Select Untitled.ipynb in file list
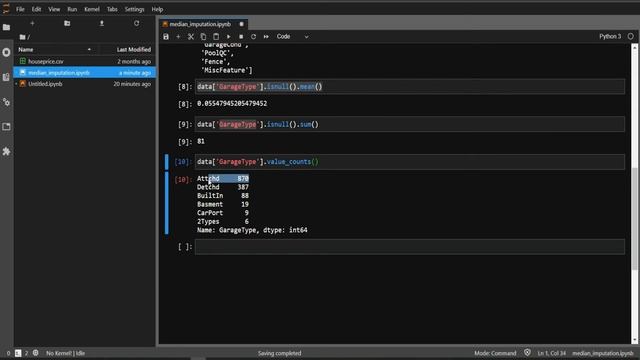The image size is (640, 360). (x=84, y=84)
